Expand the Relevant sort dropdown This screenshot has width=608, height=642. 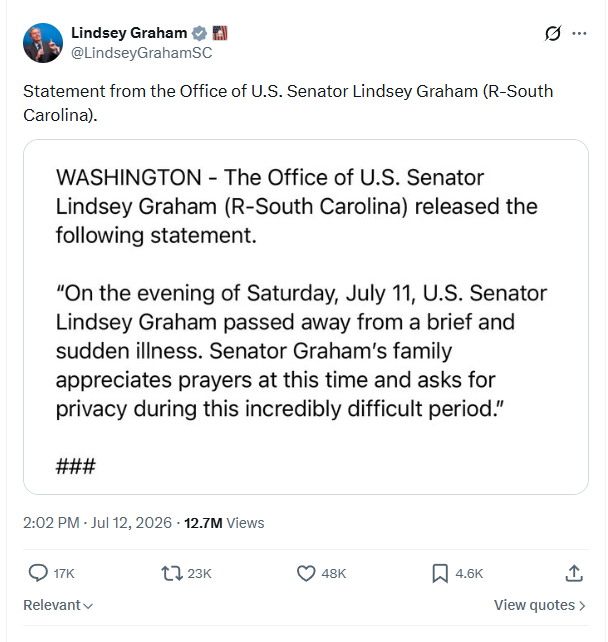(58, 605)
